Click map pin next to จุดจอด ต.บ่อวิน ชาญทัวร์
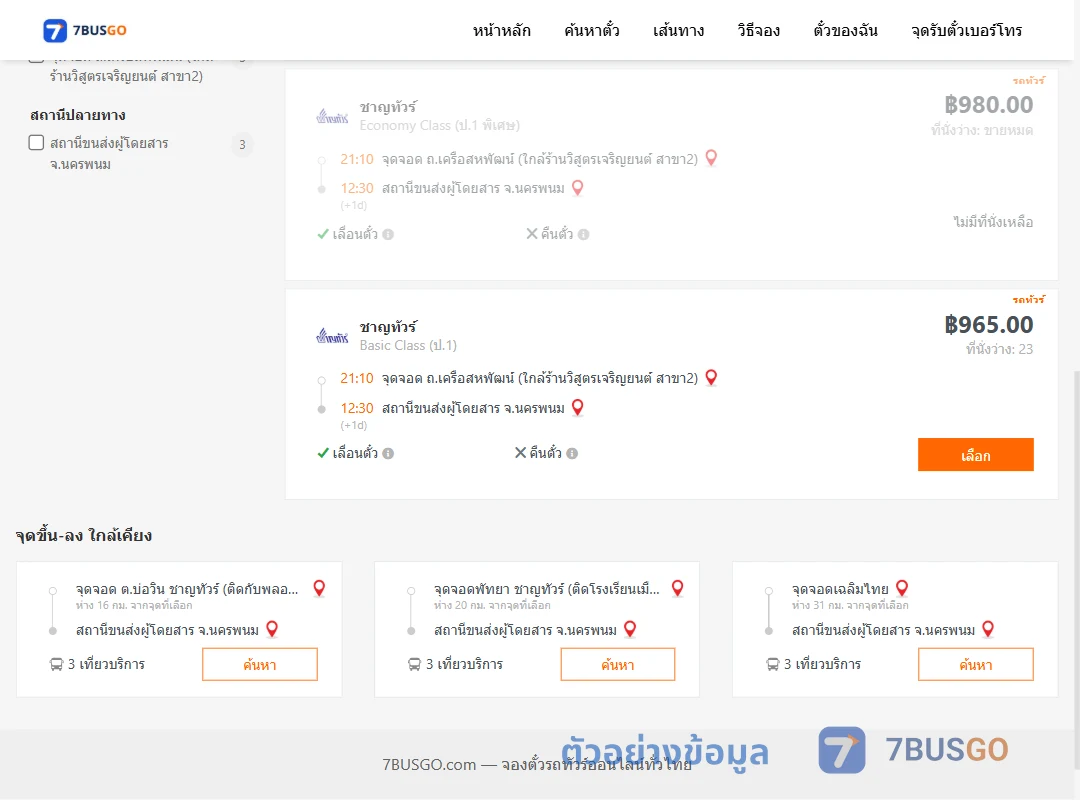Image resolution: width=1080 pixels, height=800 pixels. pos(319,588)
